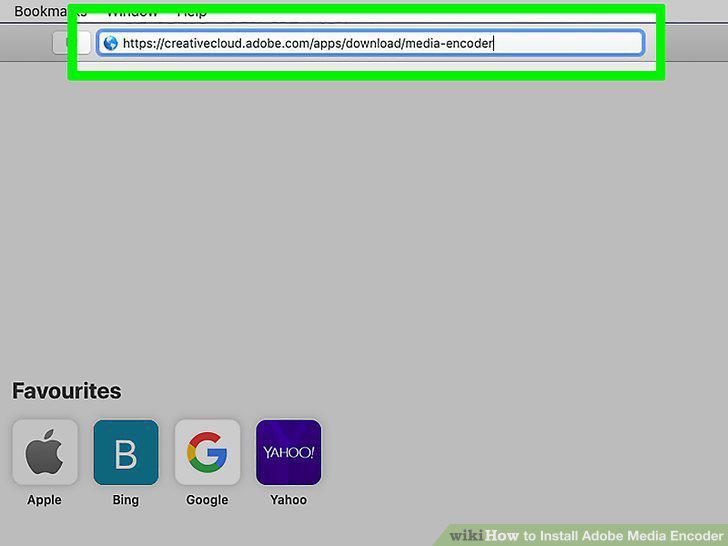Click the Google label under its icon
This screenshot has height=546, width=728.
click(x=207, y=500)
